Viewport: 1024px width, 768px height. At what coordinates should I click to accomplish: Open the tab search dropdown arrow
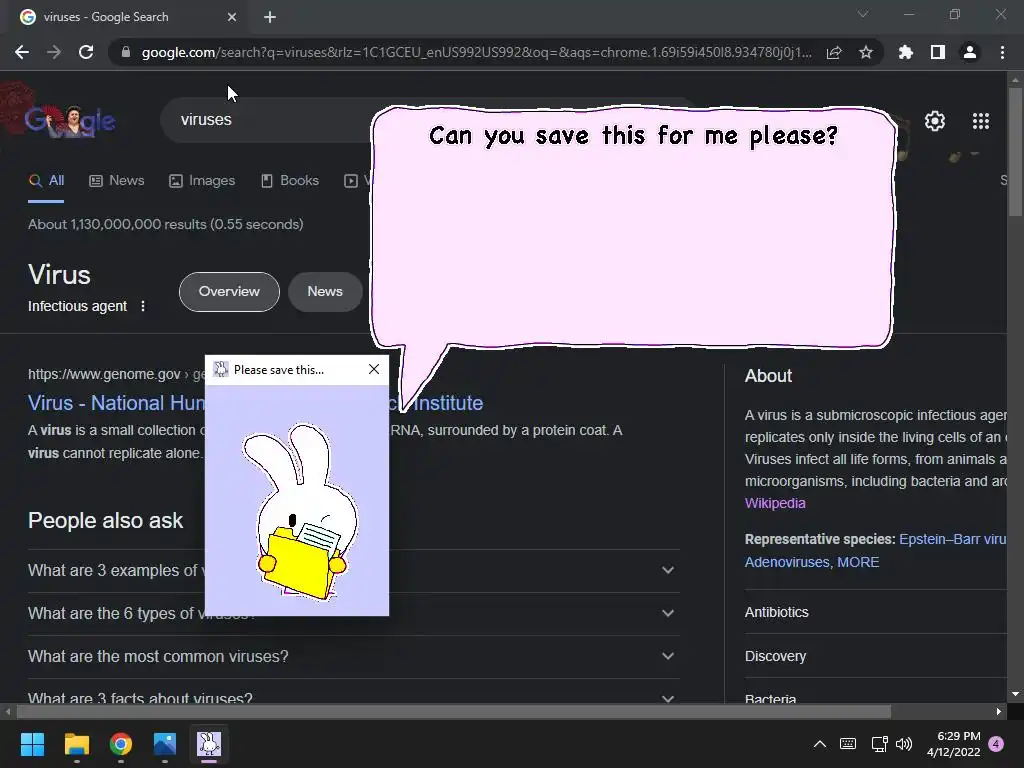[863, 14]
